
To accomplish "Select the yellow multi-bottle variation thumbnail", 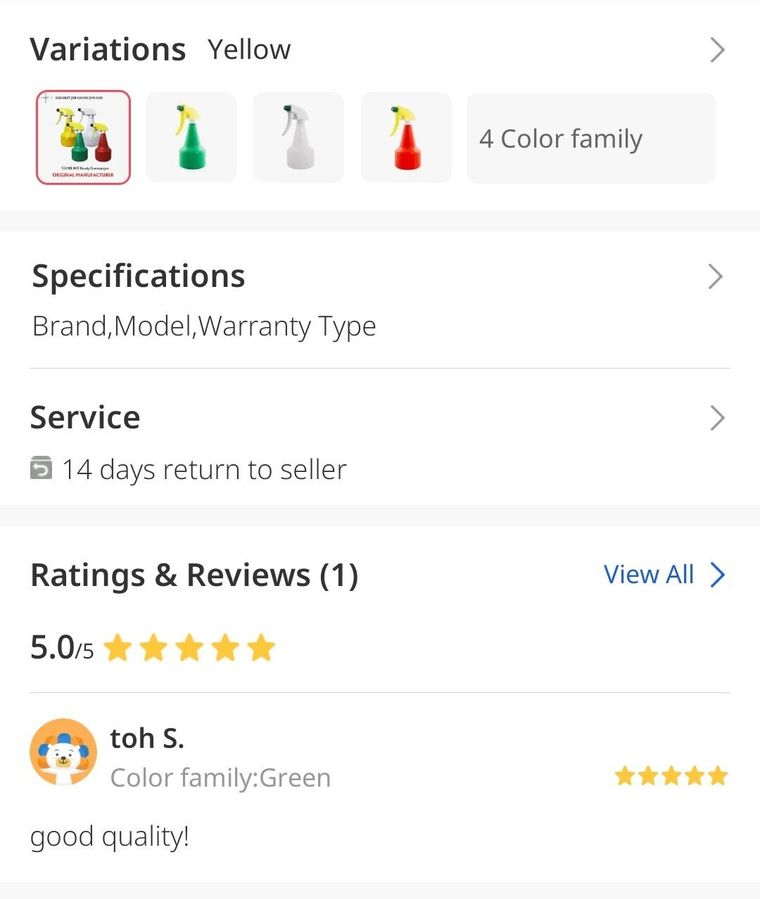I will [x=83, y=138].
